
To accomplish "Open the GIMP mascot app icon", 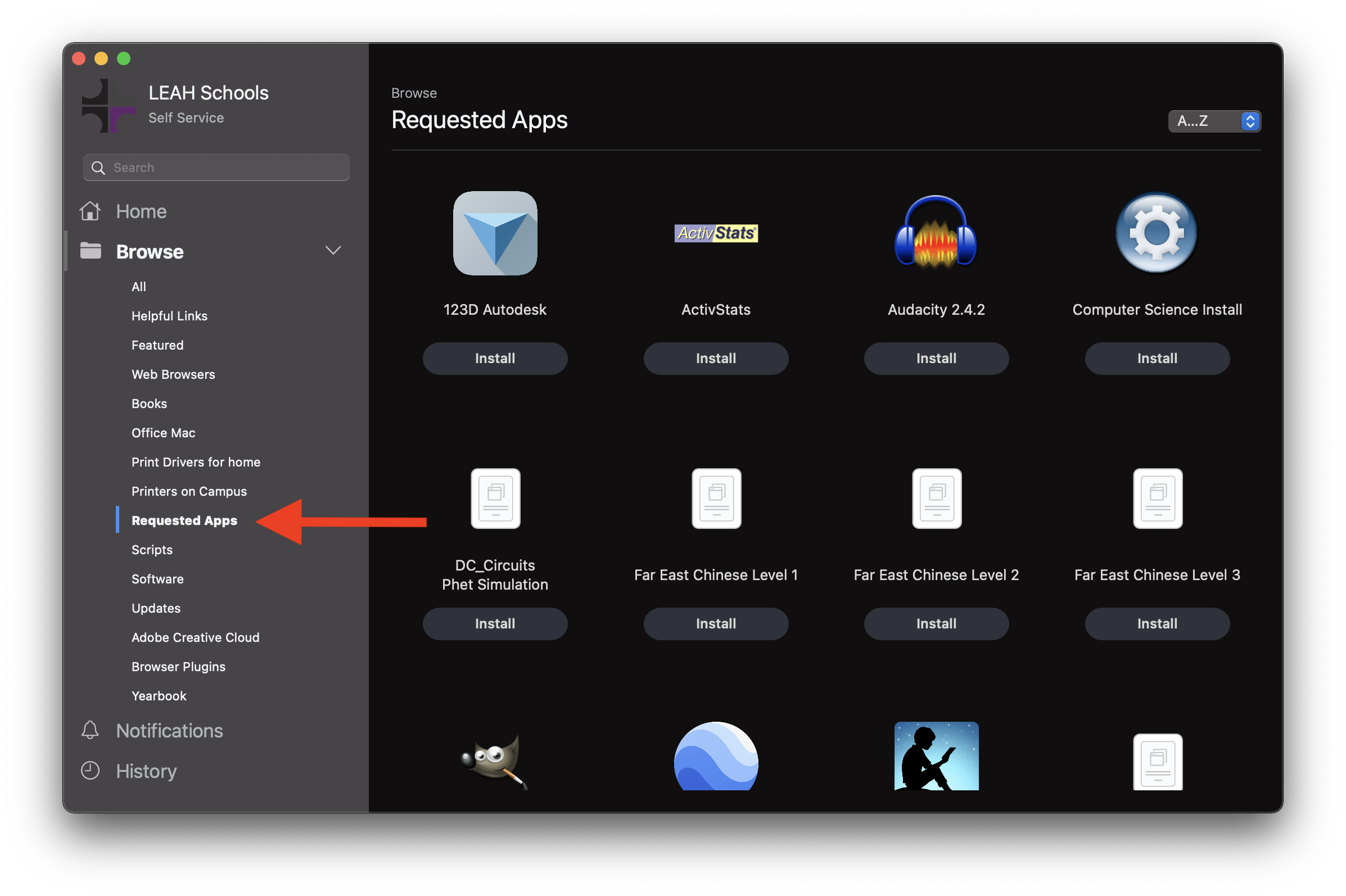I will pyautogui.click(x=495, y=761).
